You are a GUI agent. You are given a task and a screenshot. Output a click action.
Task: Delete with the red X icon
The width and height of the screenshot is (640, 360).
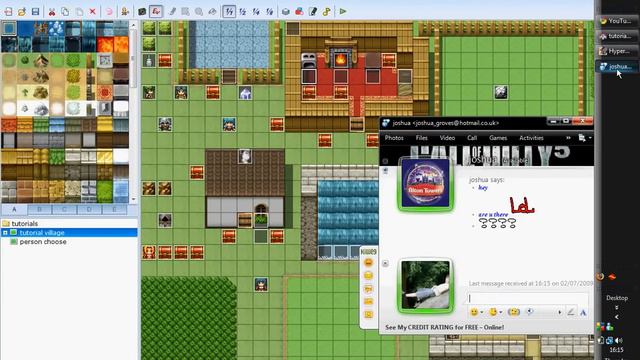click(x=93, y=11)
